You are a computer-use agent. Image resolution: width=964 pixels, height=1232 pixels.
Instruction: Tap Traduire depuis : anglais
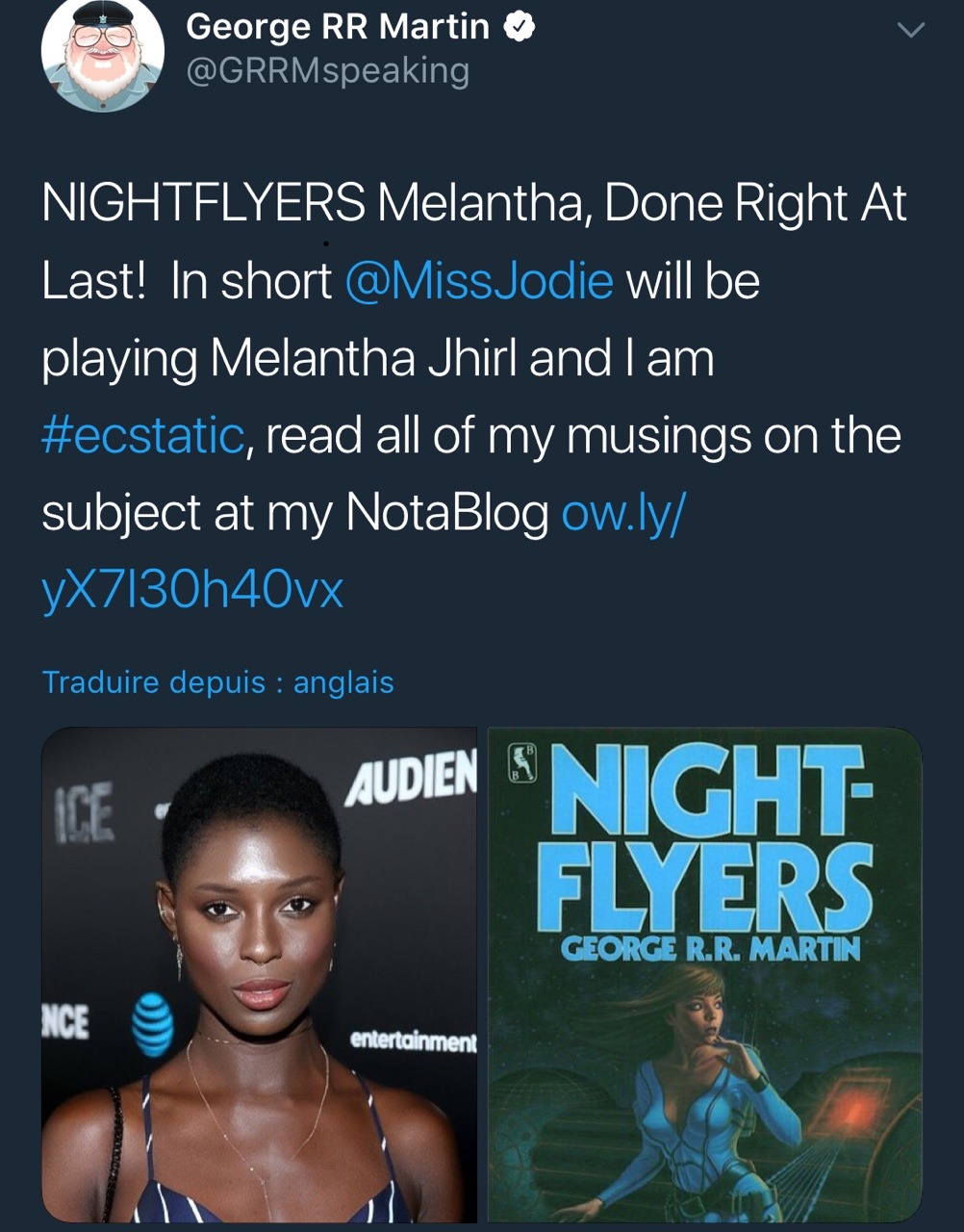point(218,682)
